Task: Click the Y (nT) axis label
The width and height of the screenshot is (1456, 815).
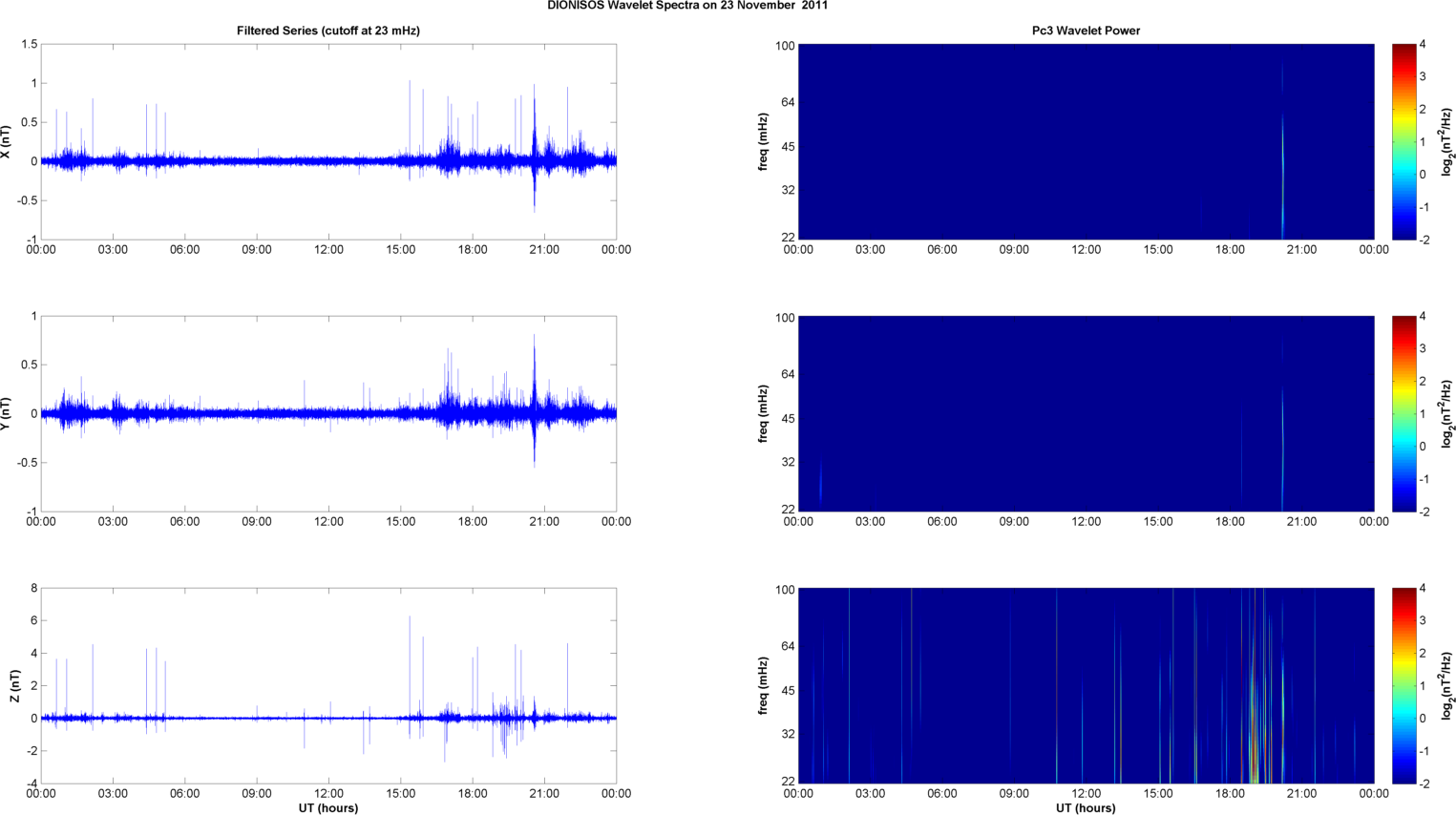Action: point(7,413)
